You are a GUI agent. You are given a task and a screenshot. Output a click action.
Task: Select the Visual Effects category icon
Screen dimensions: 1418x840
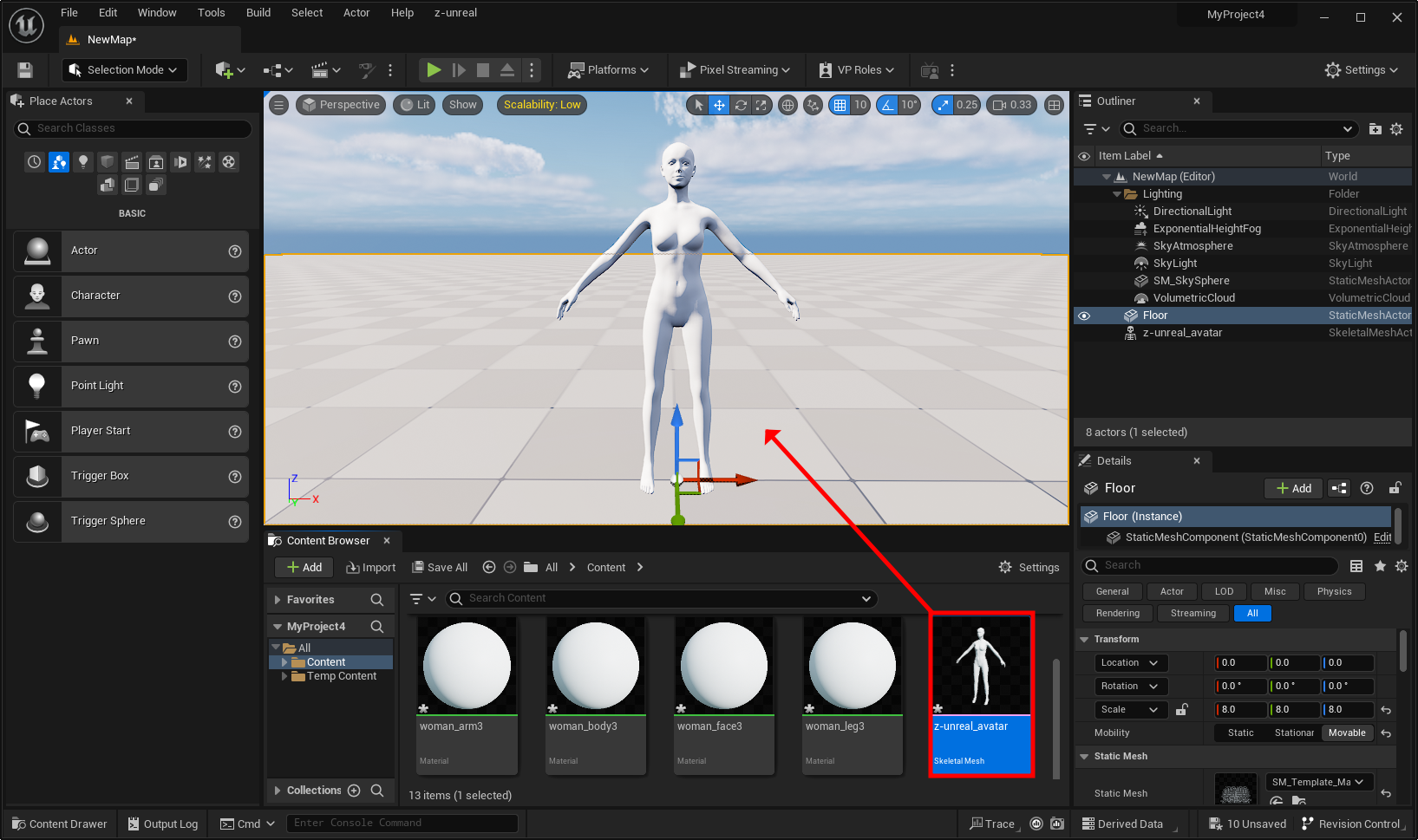tap(205, 162)
